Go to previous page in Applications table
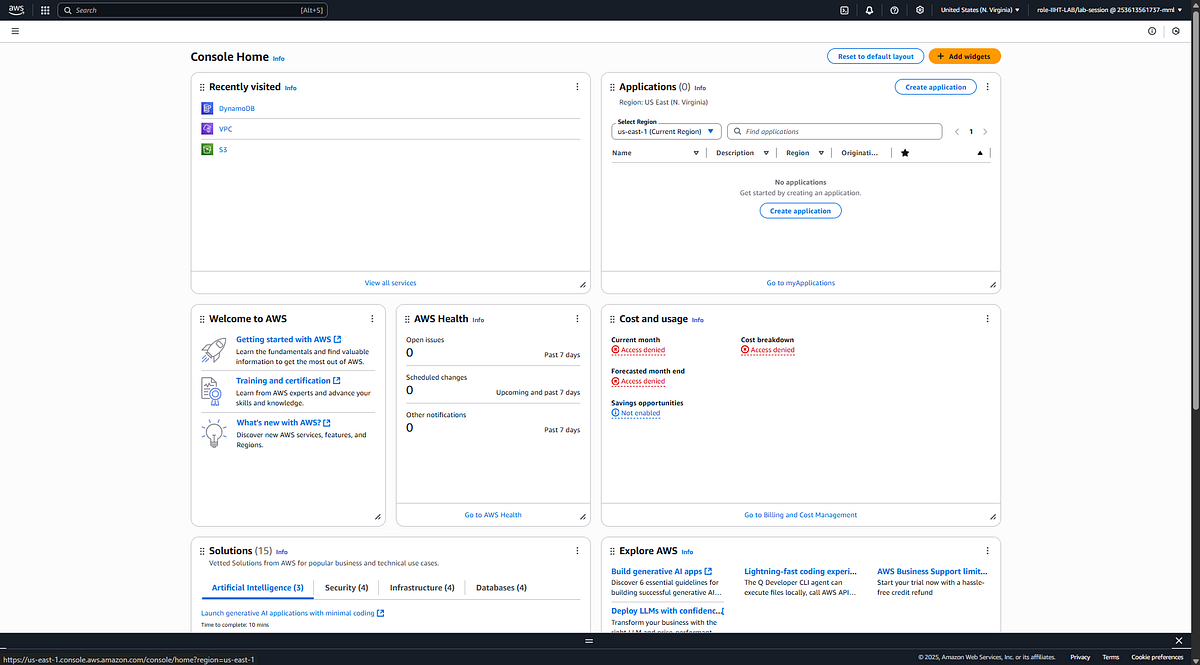The image size is (1200, 665). [956, 131]
